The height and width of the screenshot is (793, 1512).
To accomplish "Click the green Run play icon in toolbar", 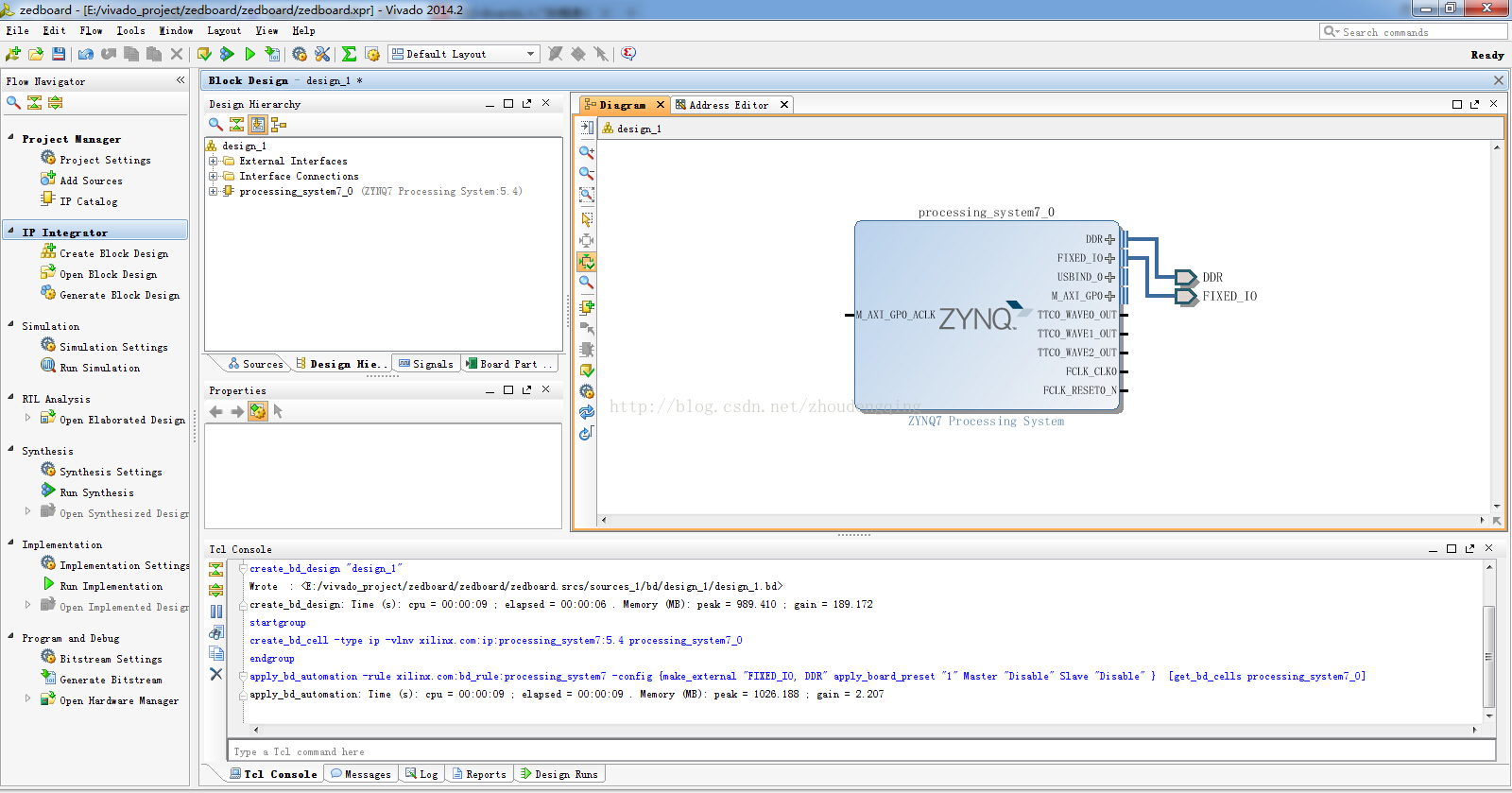I will (x=249, y=55).
